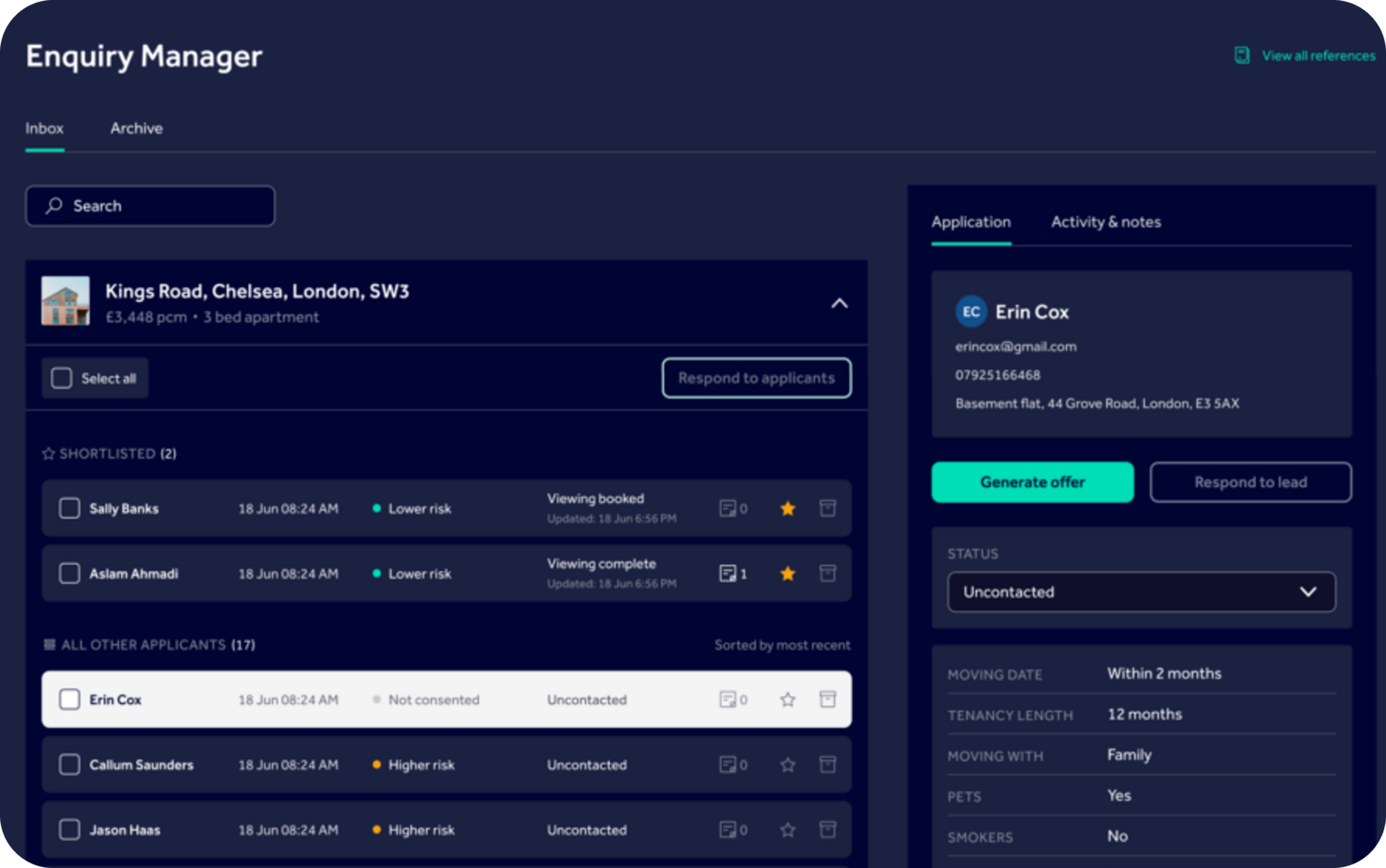Viewport: 1386px width, 868px height.
Task: Unstar Sally Banks's shortlisted application
Action: pos(787,508)
